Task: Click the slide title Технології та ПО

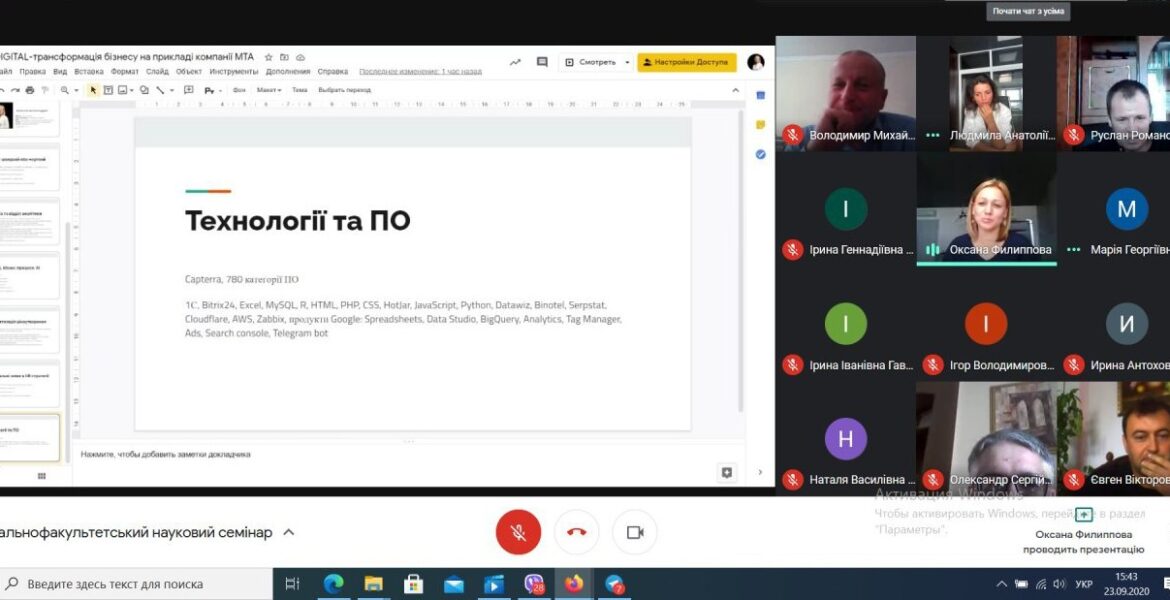Action: coord(298,221)
